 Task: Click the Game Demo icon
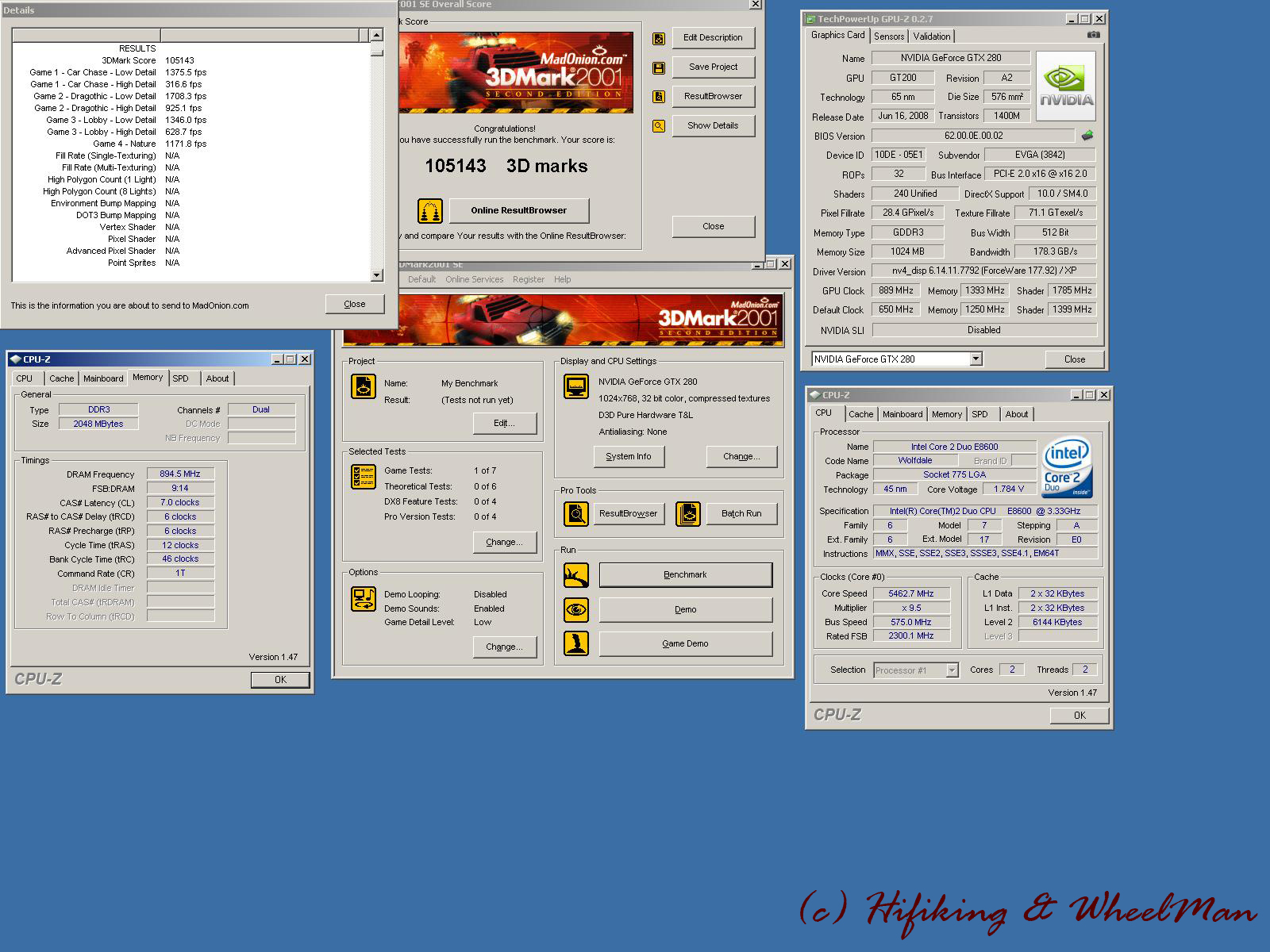point(576,643)
